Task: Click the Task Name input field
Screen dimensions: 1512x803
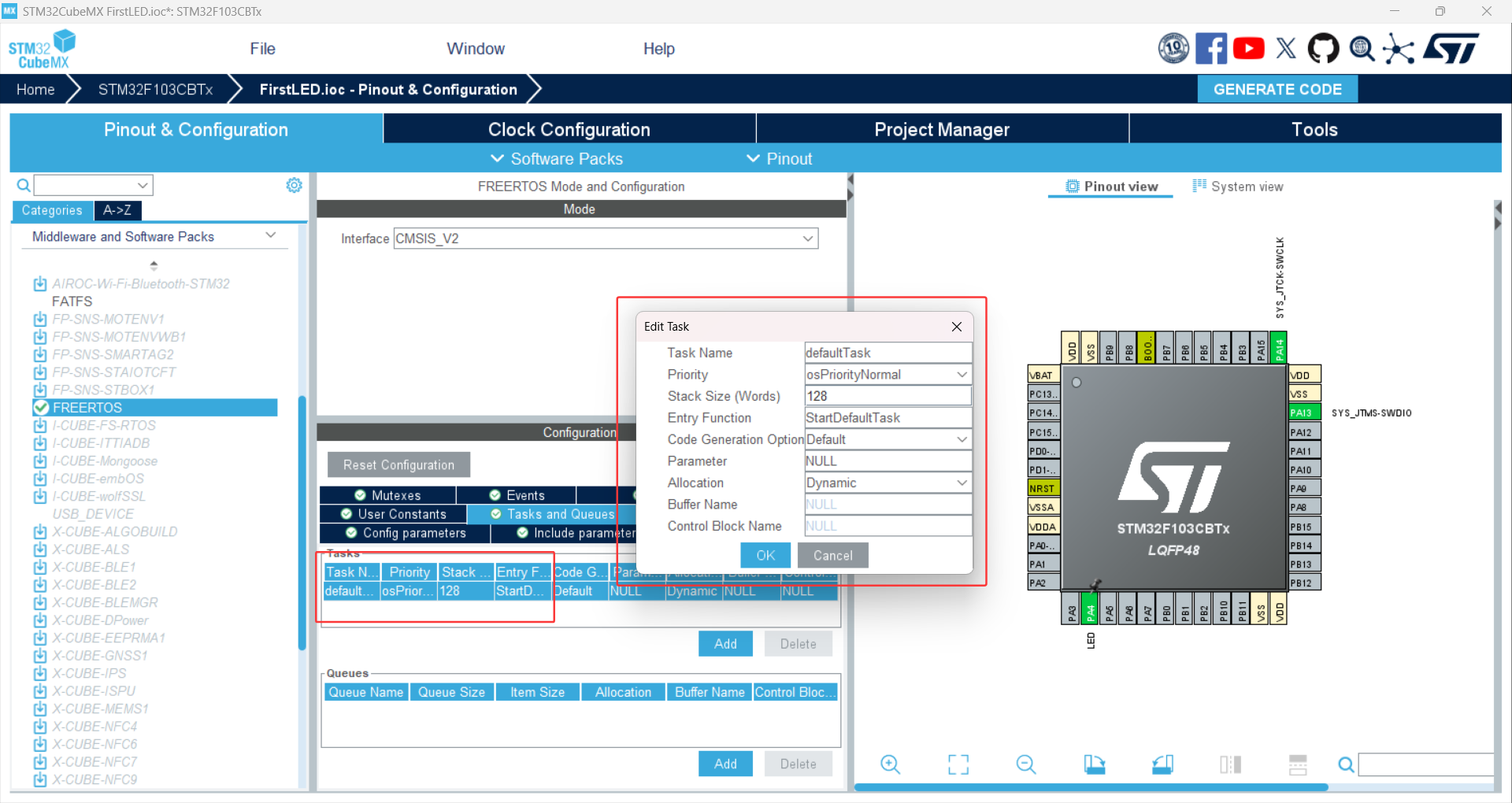Action: coord(888,353)
